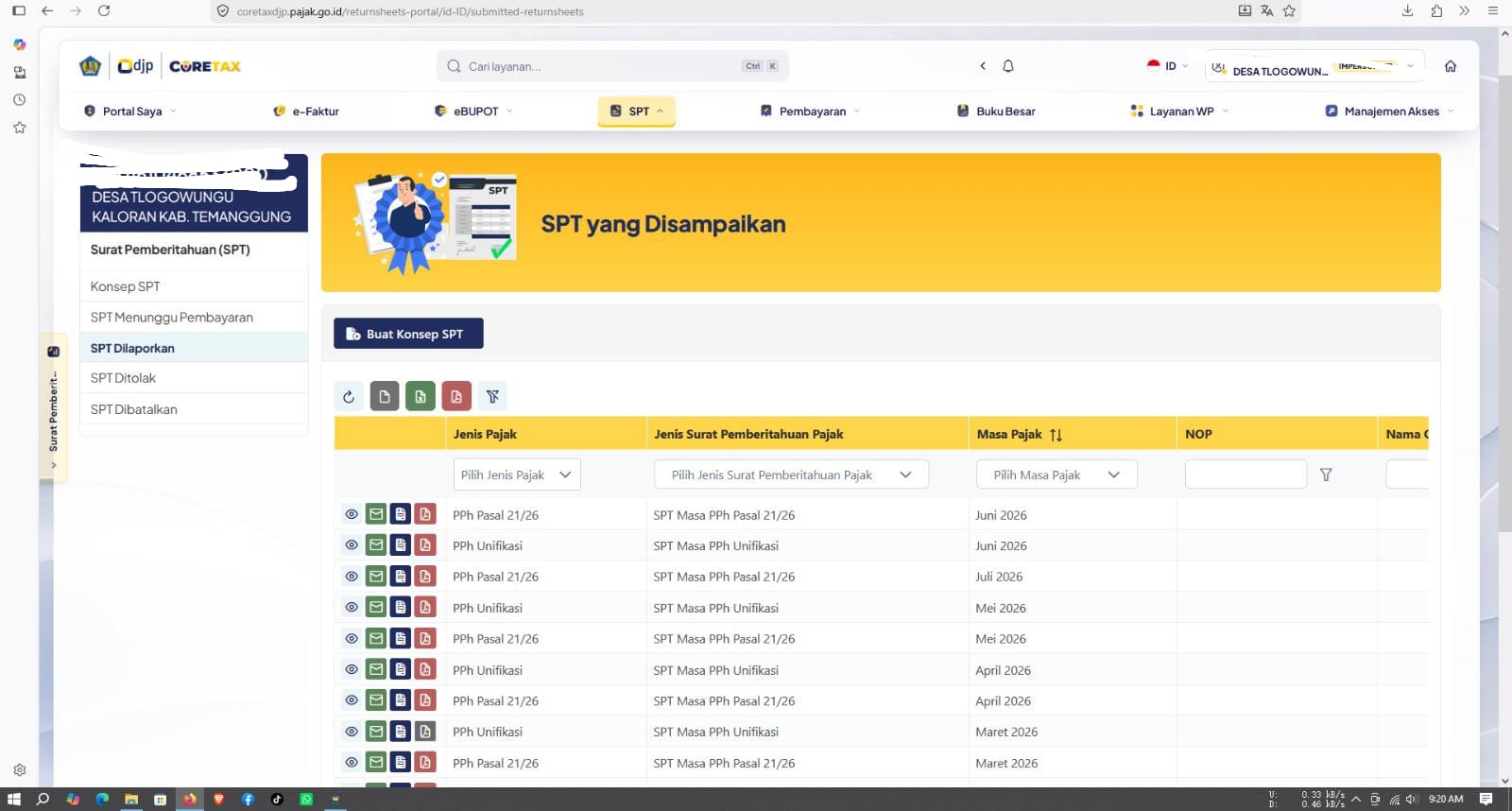Screen dimensions: 1512x811
Task: Click Buat Konsep SPT button
Action: coord(408,334)
